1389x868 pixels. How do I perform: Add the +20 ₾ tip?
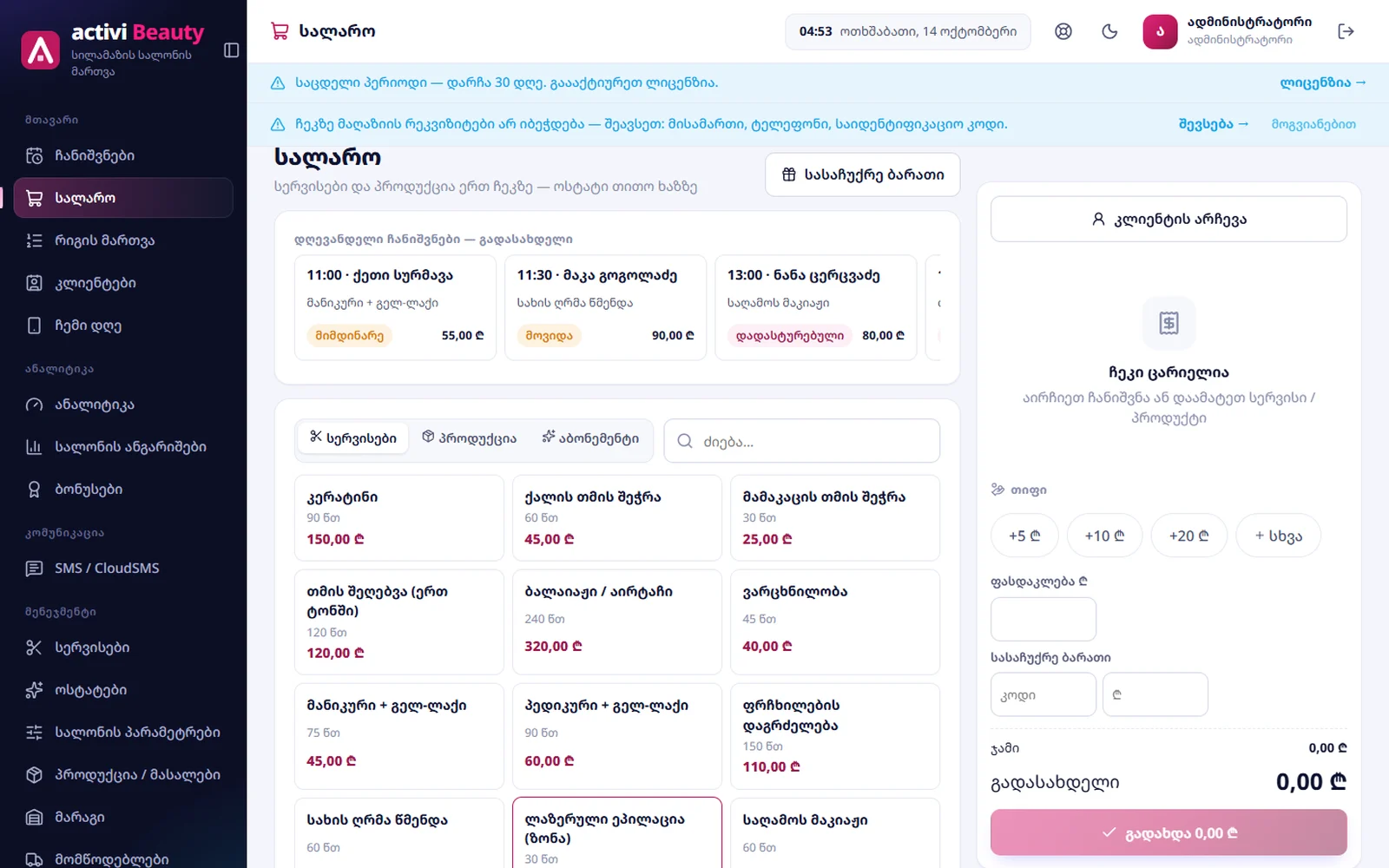[1188, 536]
